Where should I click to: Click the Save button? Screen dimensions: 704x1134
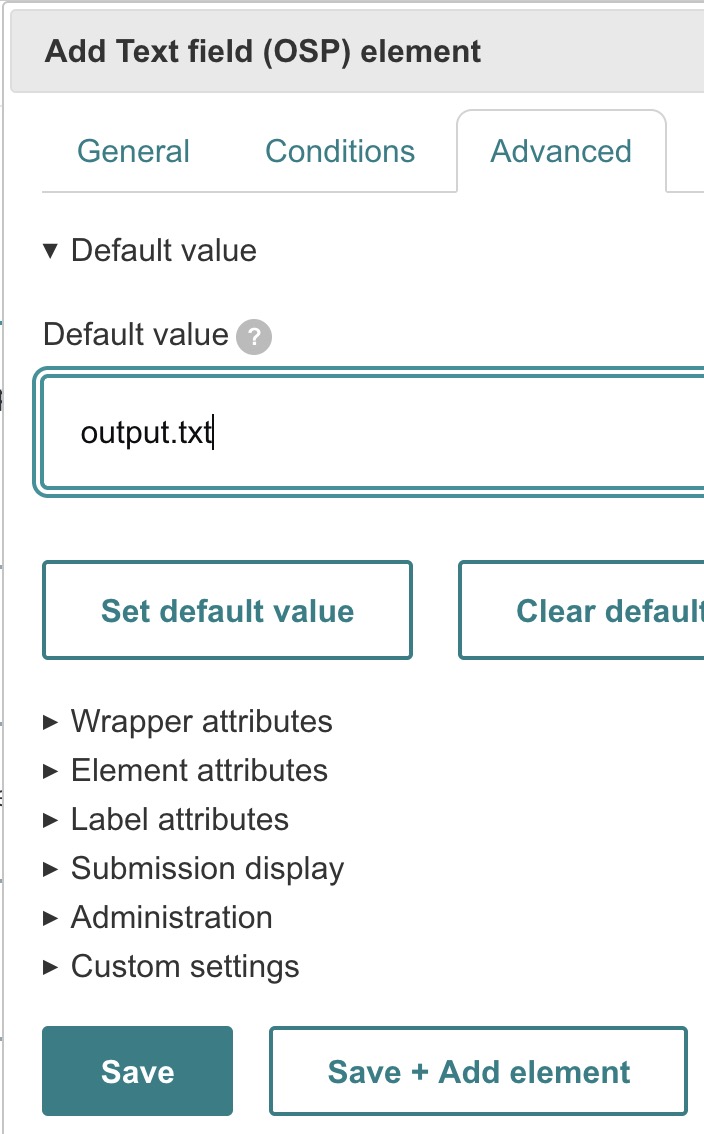point(137,1072)
